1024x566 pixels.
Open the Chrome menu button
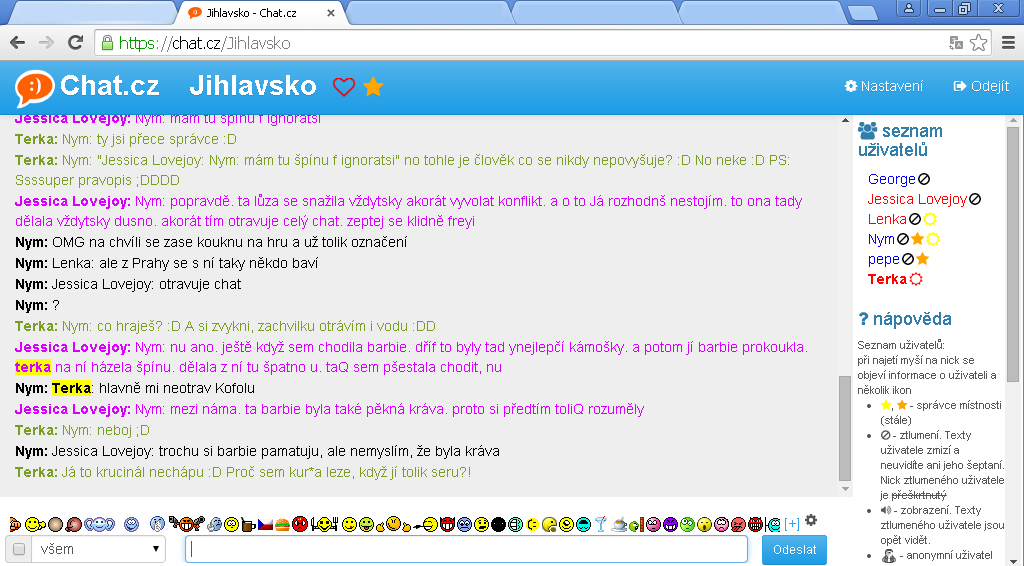1008,43
